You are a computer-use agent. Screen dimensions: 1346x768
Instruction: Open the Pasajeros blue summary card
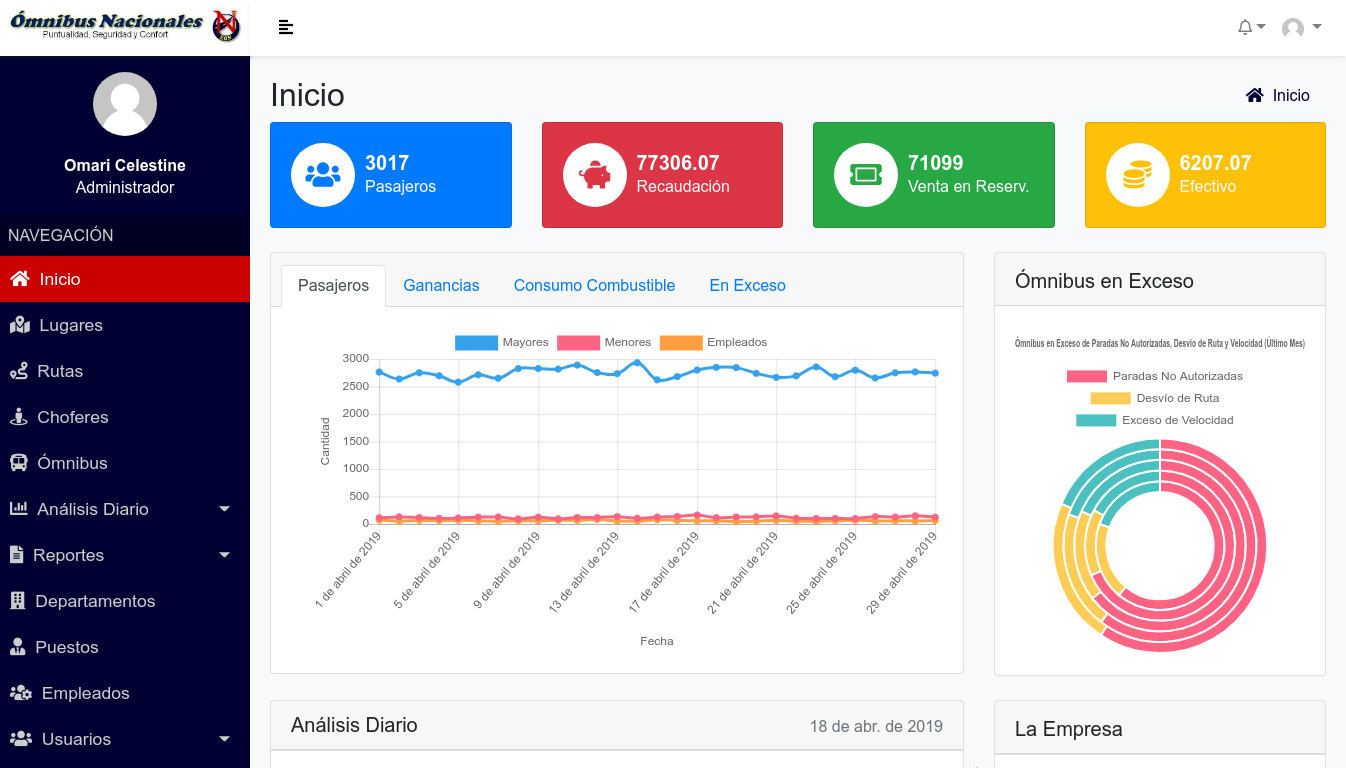tap(391, 175)
